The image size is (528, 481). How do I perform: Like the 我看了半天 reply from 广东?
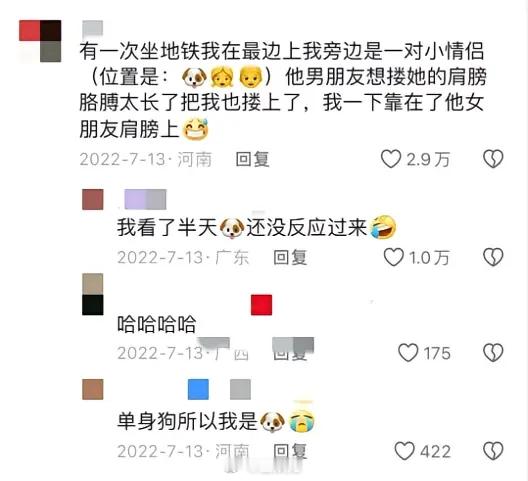394,257
